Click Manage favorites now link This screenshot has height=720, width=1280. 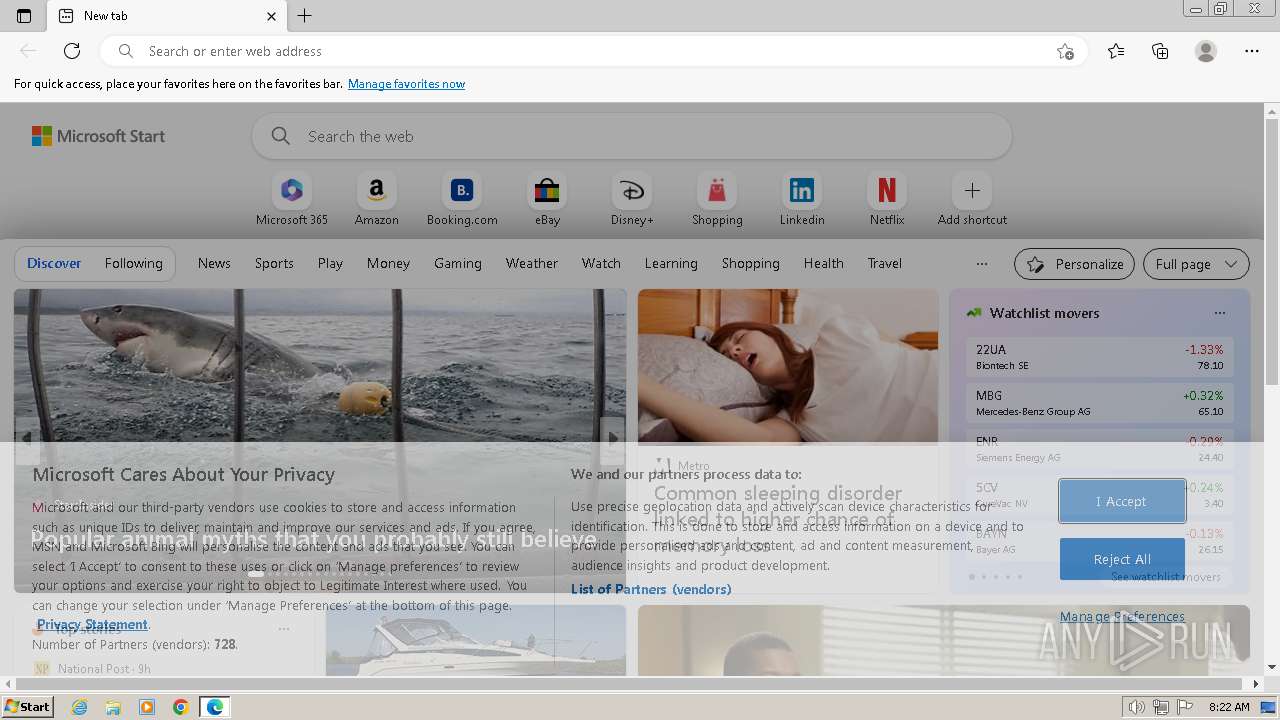coord(406,84)
